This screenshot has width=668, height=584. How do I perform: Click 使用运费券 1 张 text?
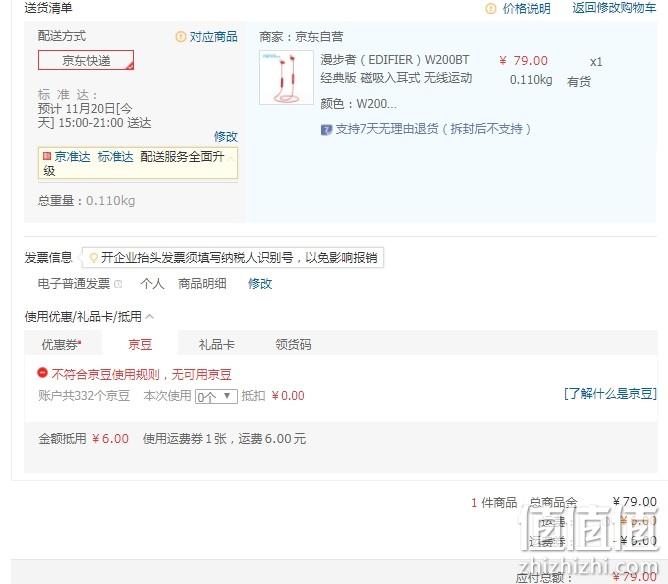[185, 439]
